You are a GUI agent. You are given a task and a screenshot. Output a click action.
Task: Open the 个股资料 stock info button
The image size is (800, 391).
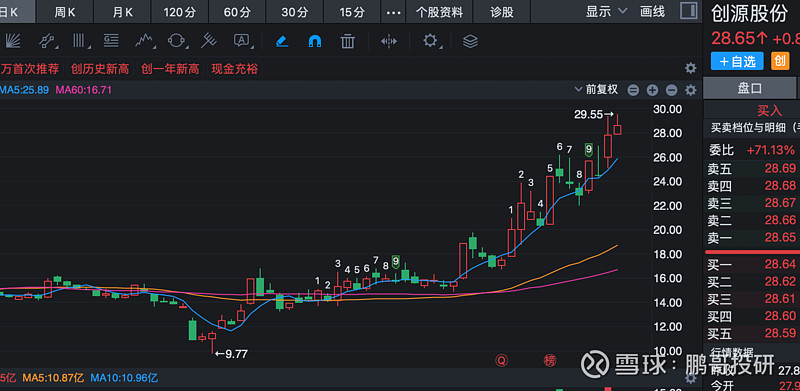point(439,12)
